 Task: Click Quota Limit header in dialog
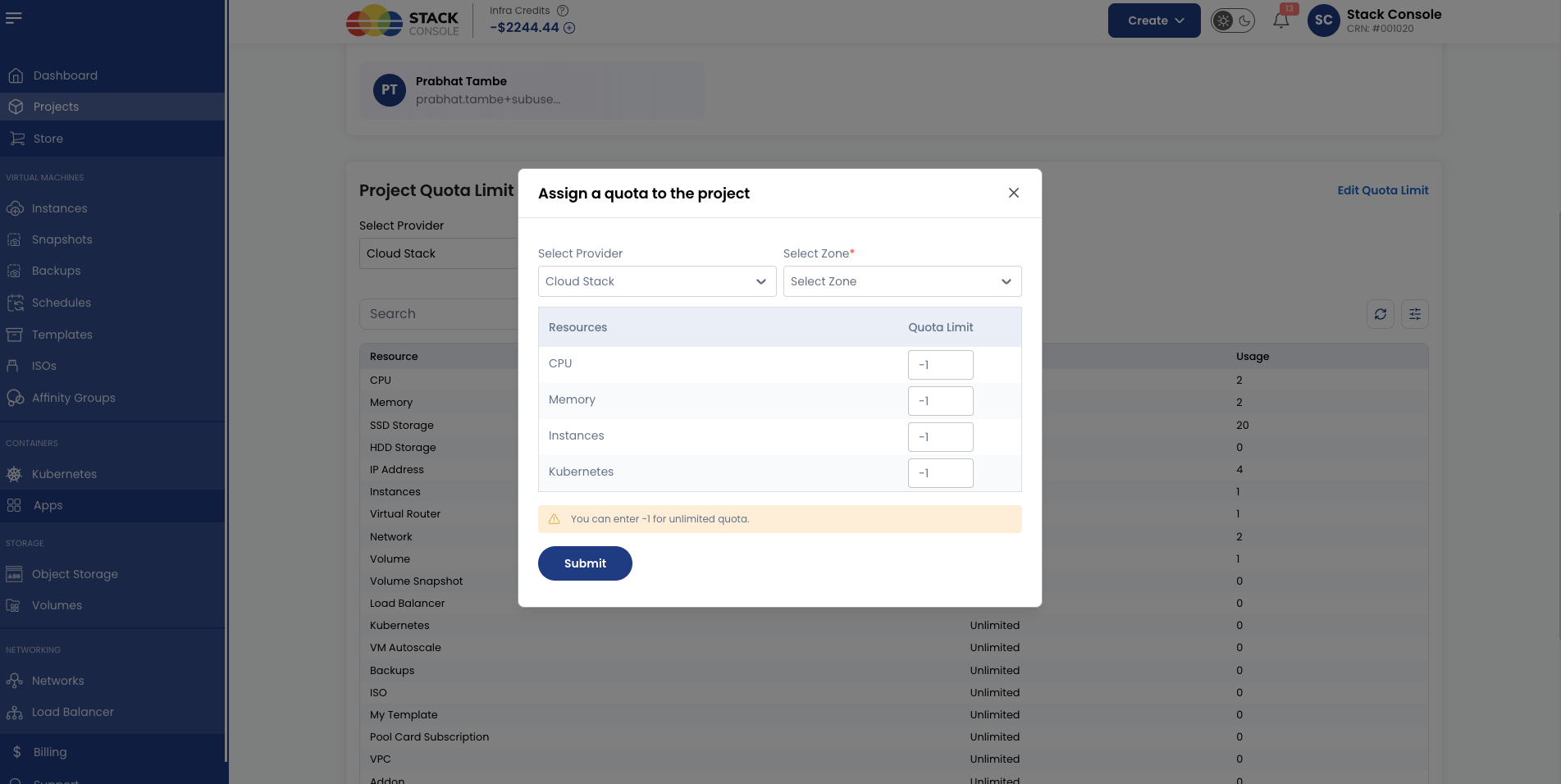coord(940,327)
